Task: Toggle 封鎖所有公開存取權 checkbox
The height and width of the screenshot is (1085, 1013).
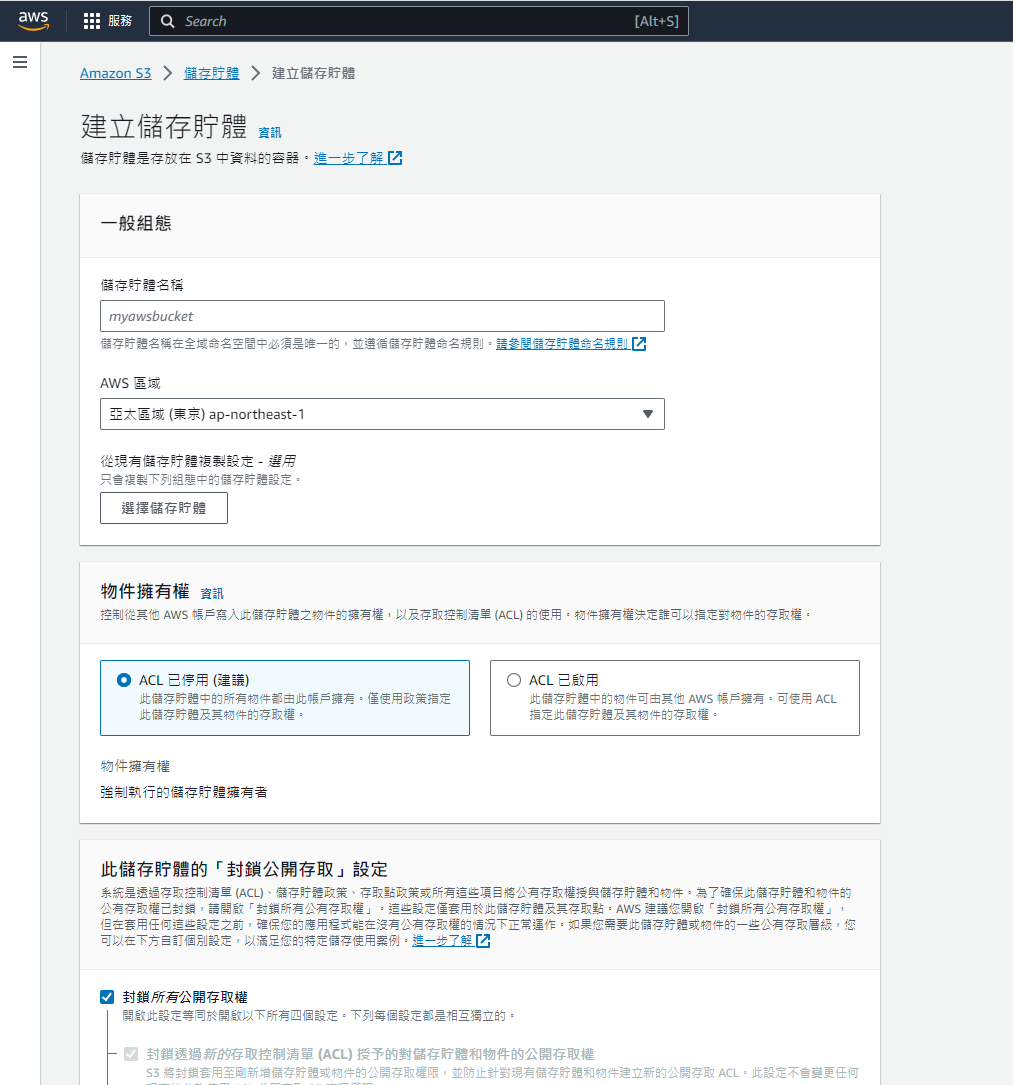Action: [x=107, y=997]
